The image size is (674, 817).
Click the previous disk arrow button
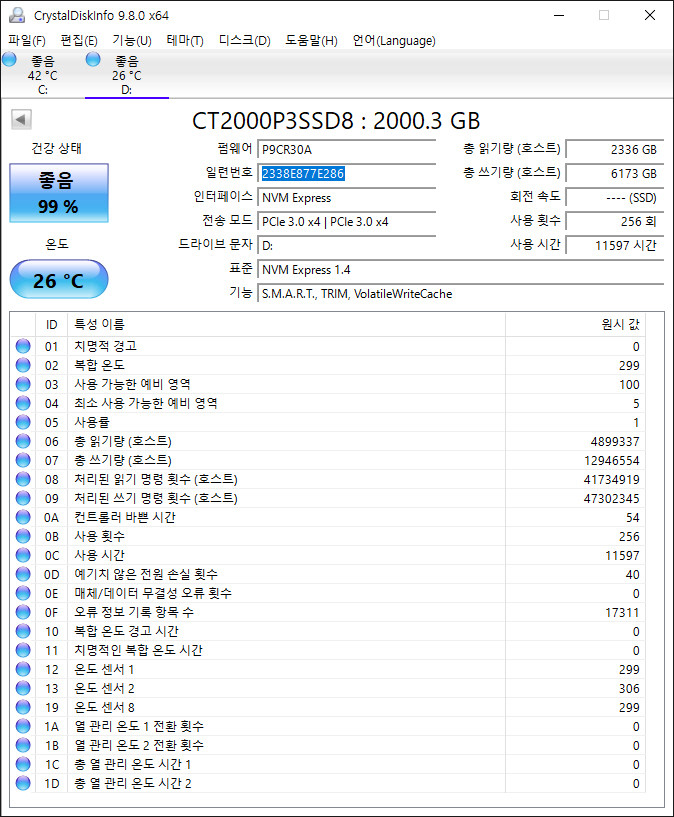point(21,119)
